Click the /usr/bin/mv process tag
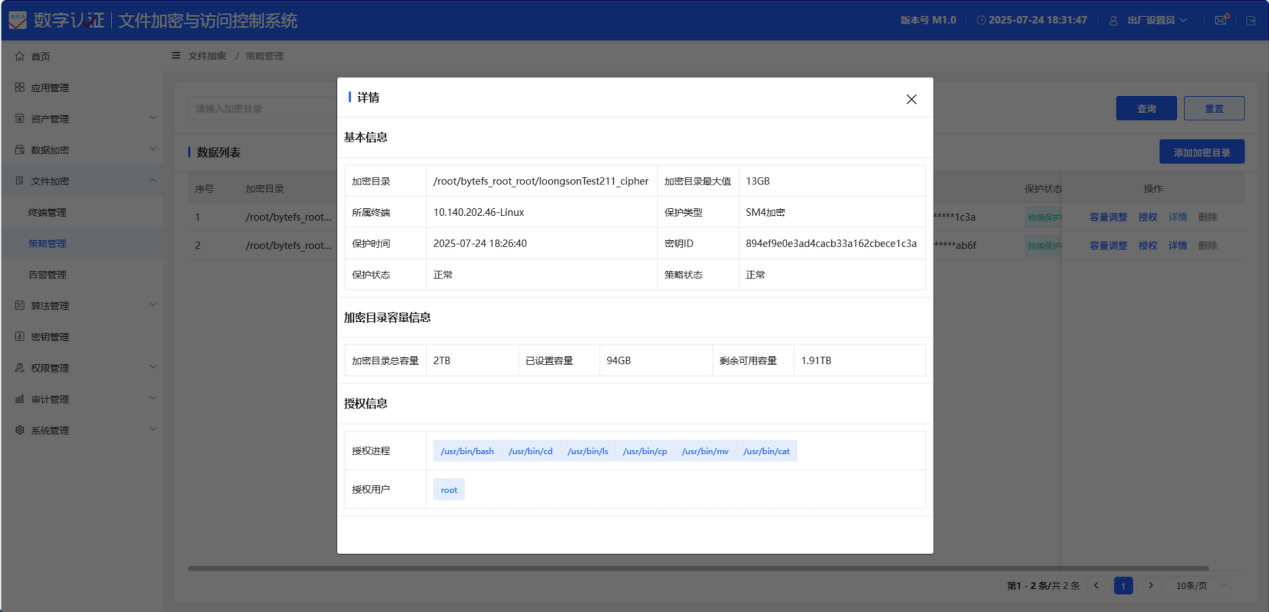1269x612 pixels. tap(705, 451)
